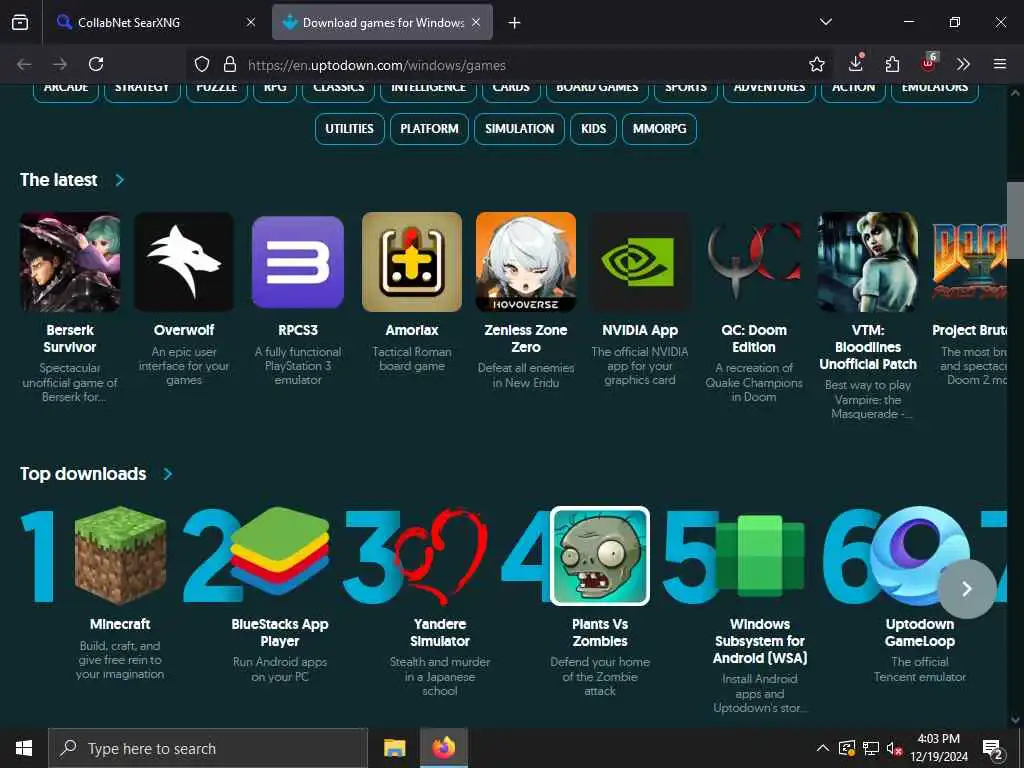1024x768 pixels.
Task: Open the Yandere Simulator heart icon
Action: tap(440, 556)
